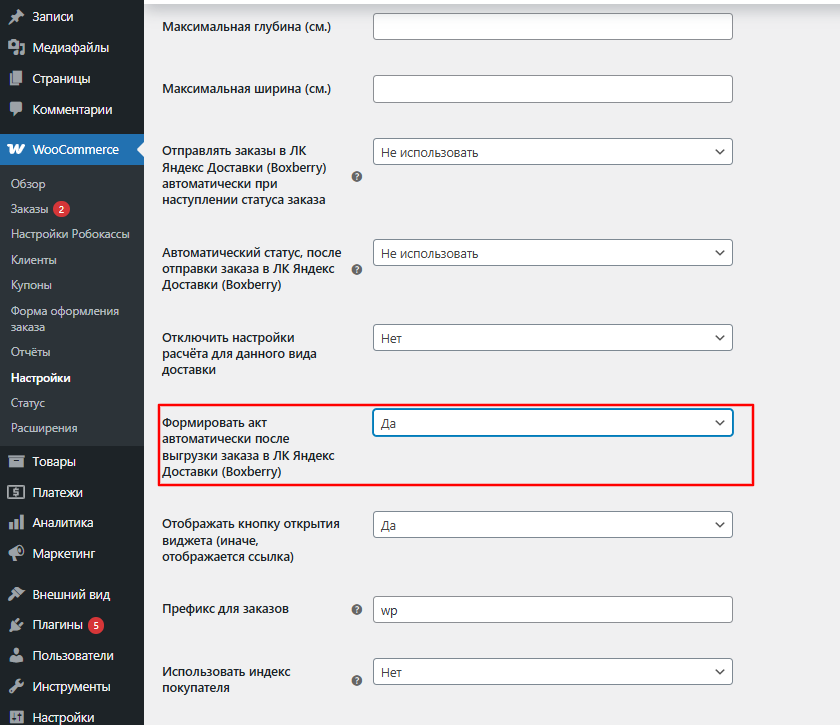Open the Клиенты submenu link
The height and width of the screenshot is (725, 840).
(x=34, y=260)
